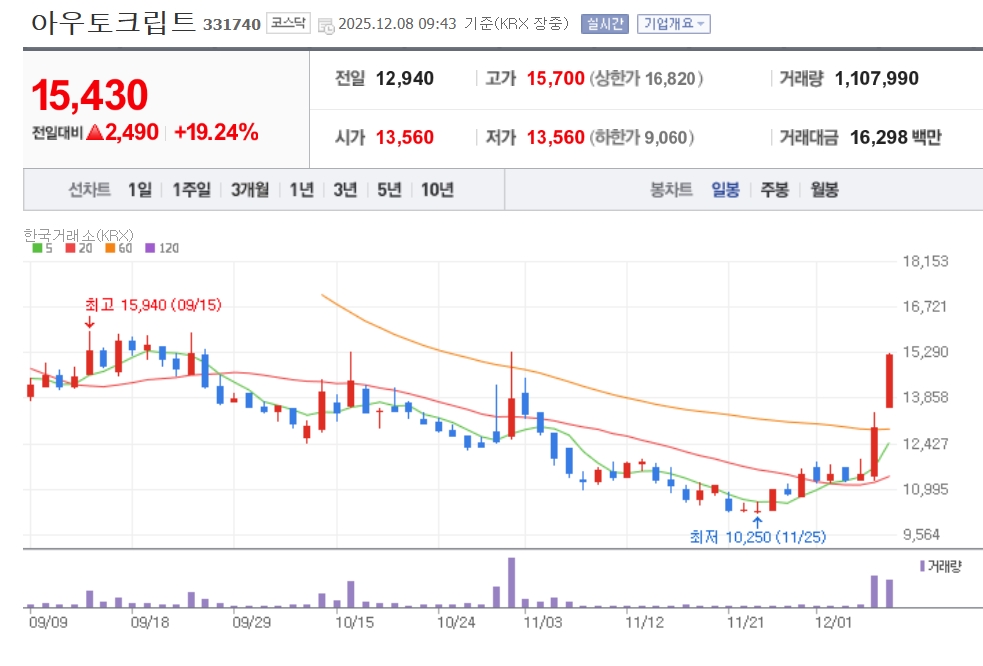The height and width of the screenshot is (666, 983).
Task: Click the 최저 10,250 (11/25) low marker
Action: pyautogui.click(x=758, y=537)
